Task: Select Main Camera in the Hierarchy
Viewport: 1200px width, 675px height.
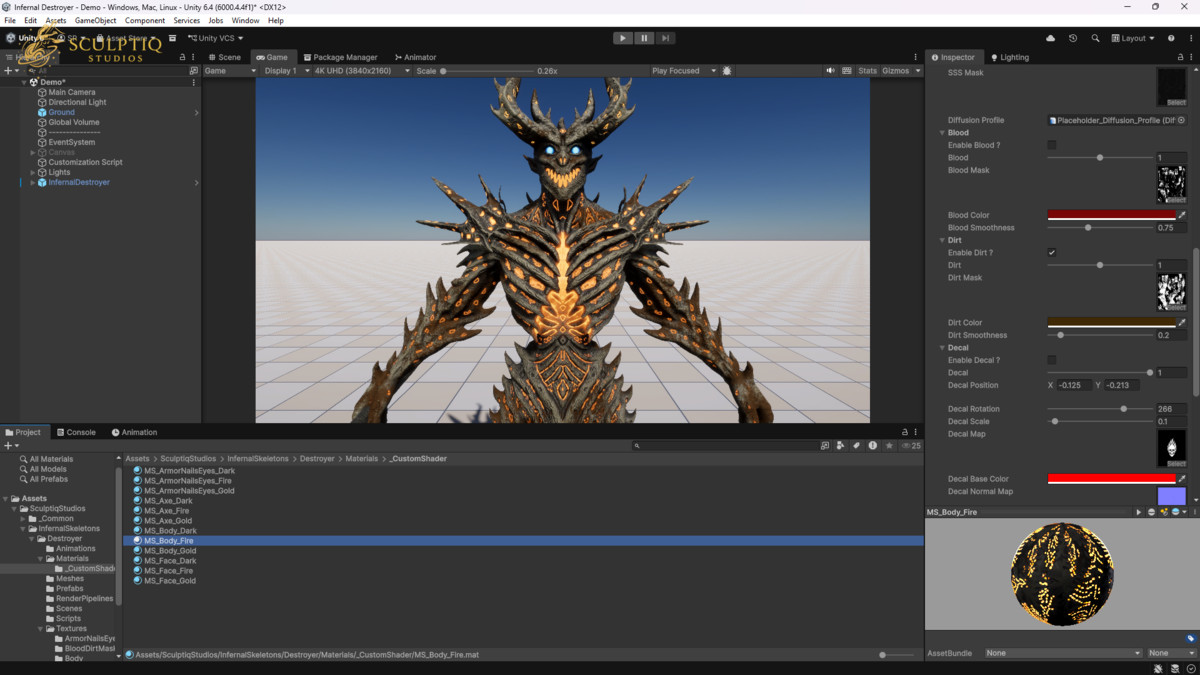Action: pos(72,92)
